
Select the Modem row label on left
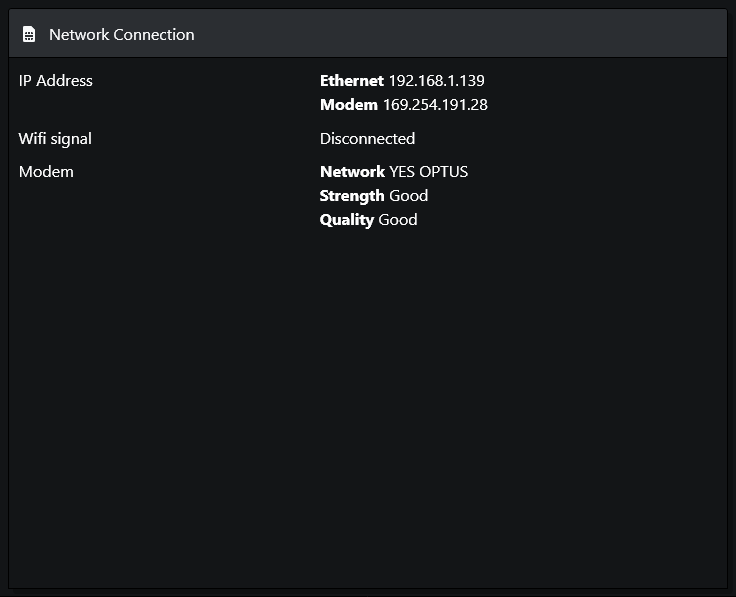coord(46,172)
